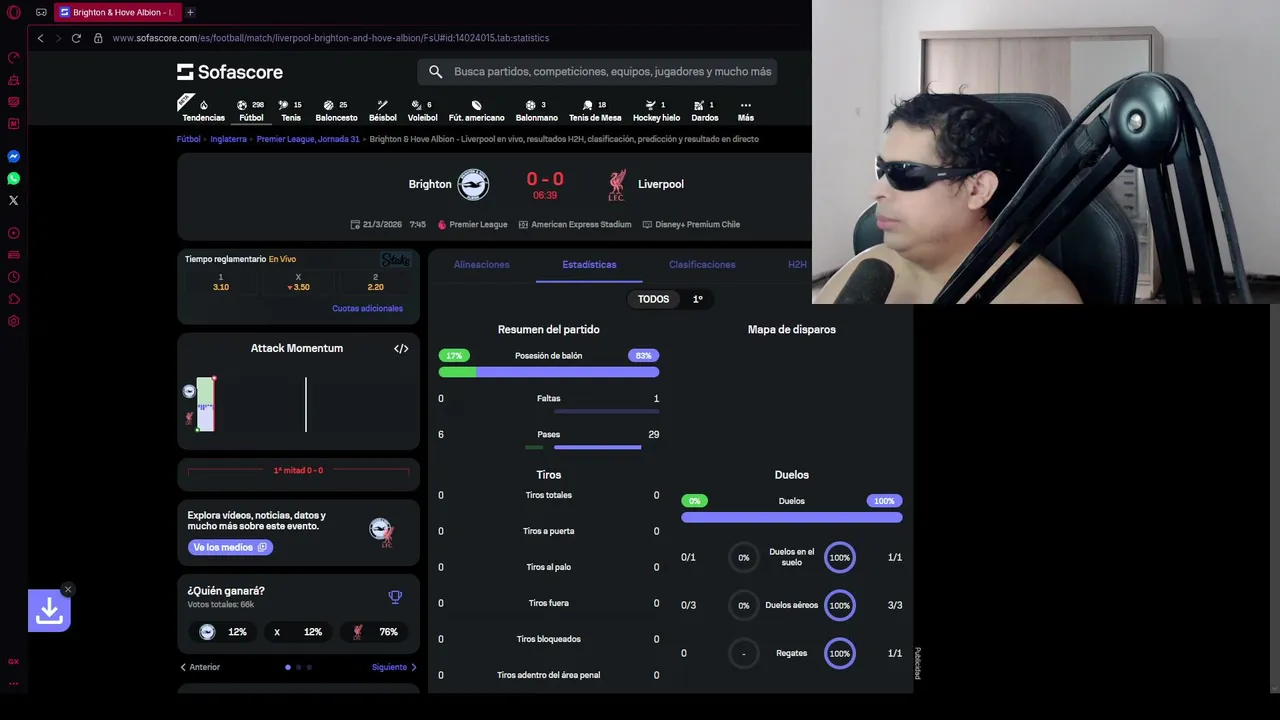Viewport: 1280px width, 720px height.
Task: View site security lock information
Action: 98,38
